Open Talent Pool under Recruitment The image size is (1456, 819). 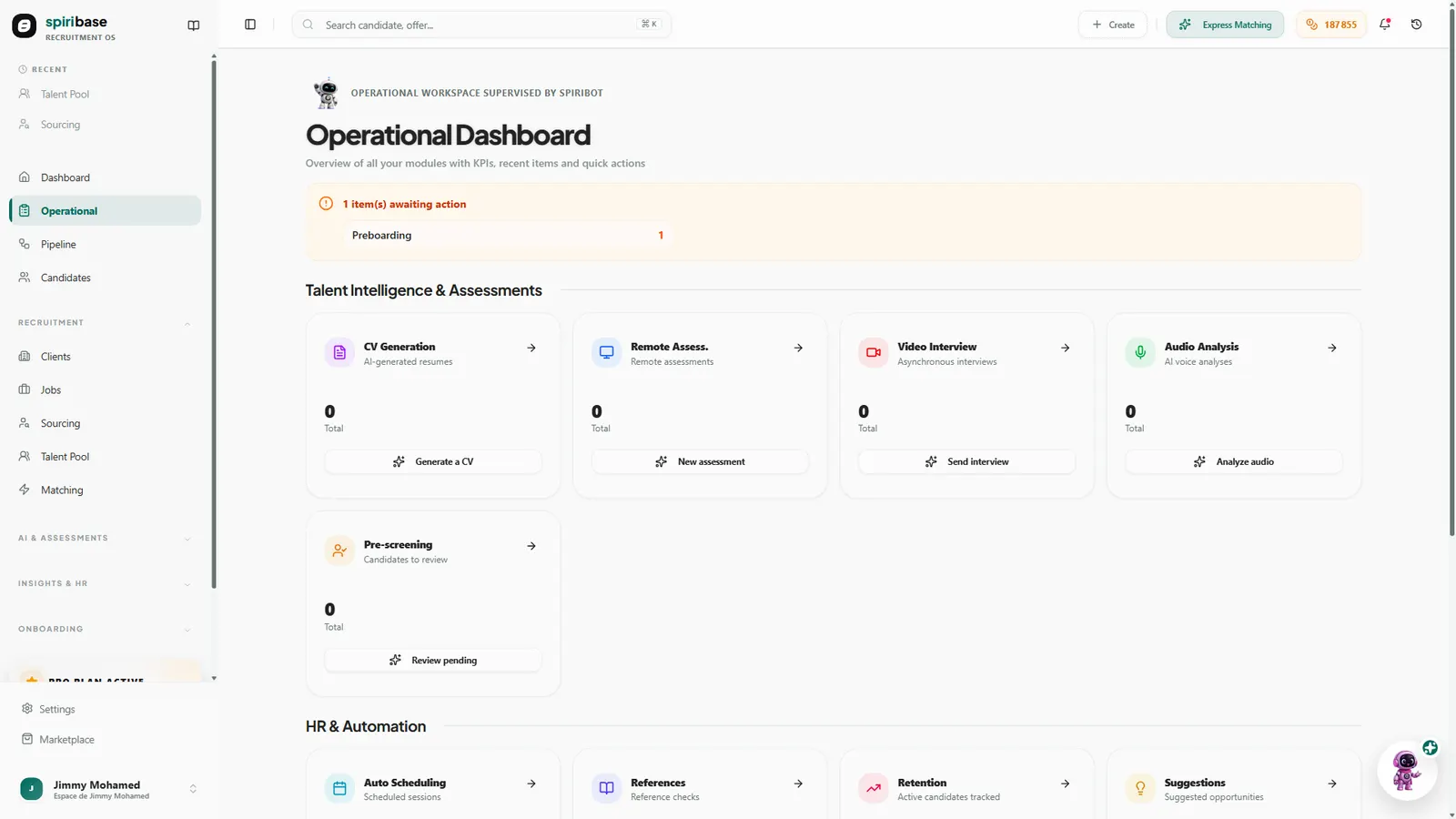(x=106, y=457)
